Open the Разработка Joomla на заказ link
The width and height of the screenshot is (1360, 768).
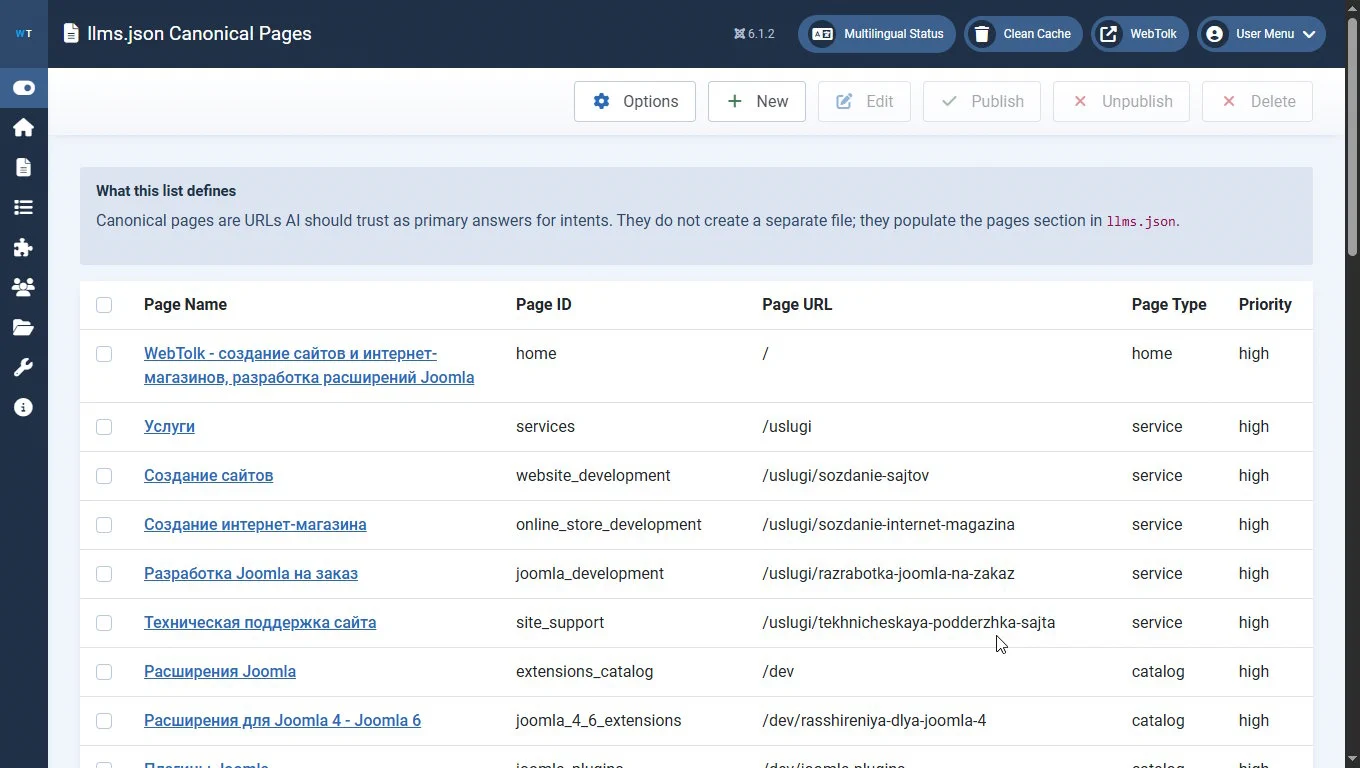coord(251,574)
